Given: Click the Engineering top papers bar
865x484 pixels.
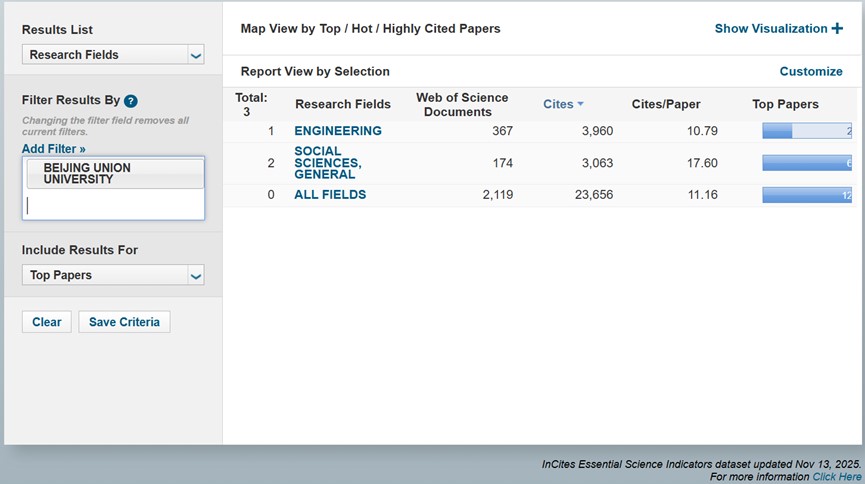Looking at the screenshot, I should 806,131.
